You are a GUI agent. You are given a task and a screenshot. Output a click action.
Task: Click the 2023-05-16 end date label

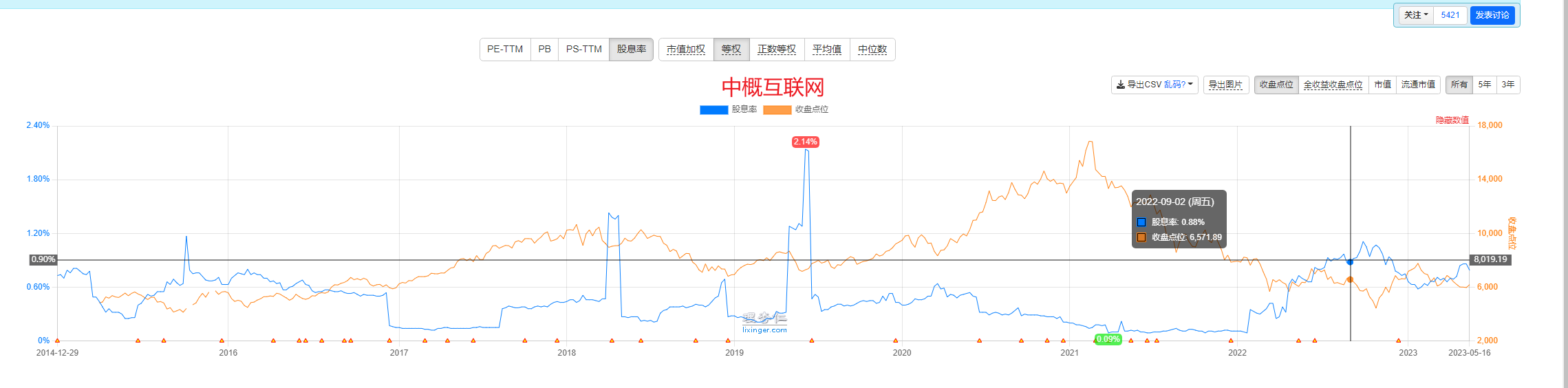(1469, 353)
